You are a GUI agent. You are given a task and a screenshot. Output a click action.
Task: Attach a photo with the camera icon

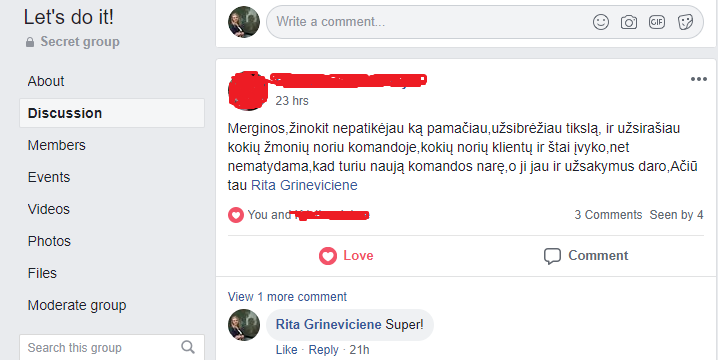629,22
